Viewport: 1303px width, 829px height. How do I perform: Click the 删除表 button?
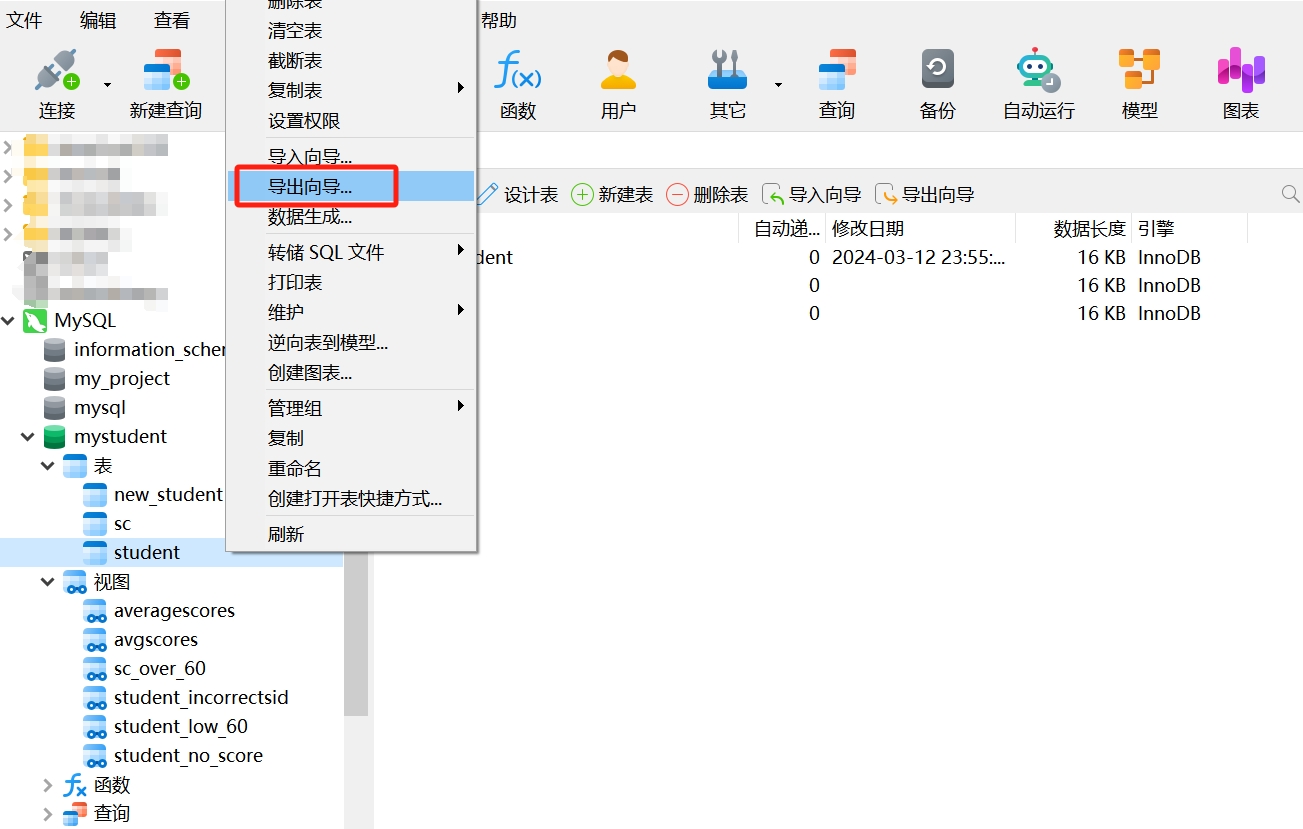[707, 195]
